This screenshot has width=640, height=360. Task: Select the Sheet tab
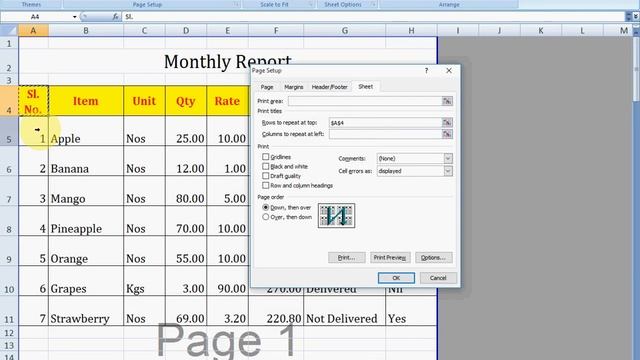pyautogui.click(x=365, y=87)
